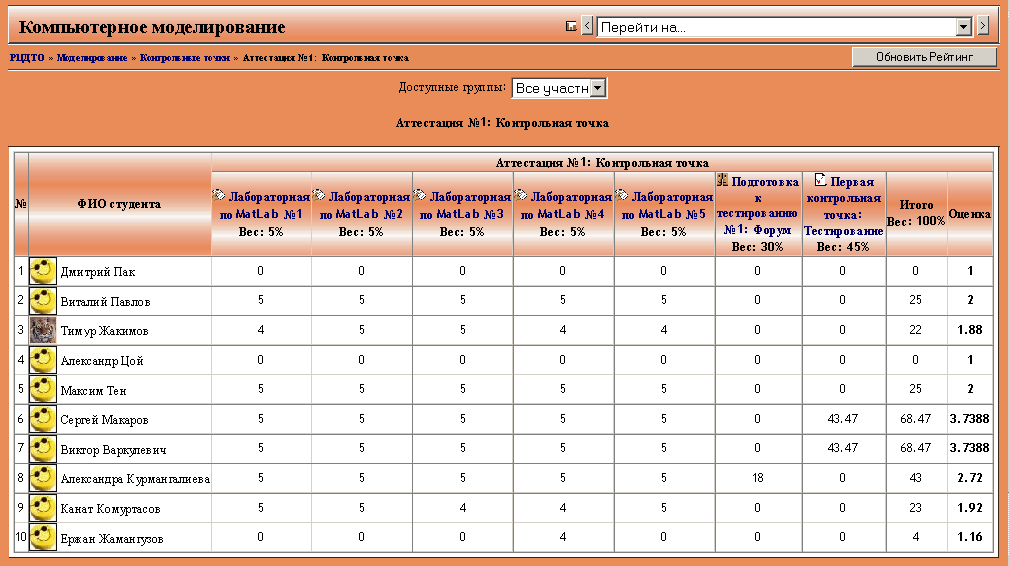Image resolution: width=1009 pixels, height=566 pixels.
Task: Go to previous activity with left arrow button
Action: click(587, 26)
